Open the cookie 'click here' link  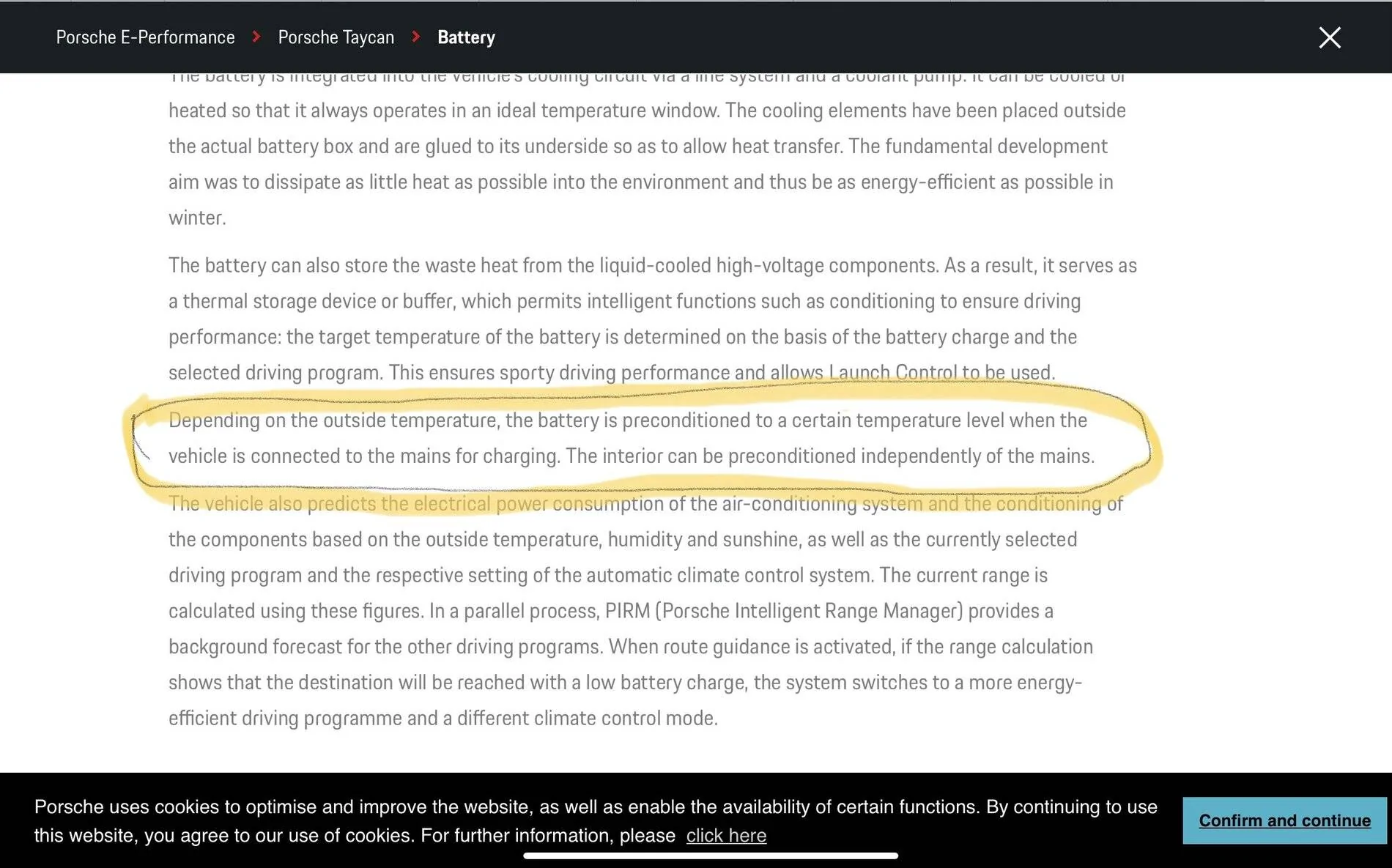click(726, 836)
